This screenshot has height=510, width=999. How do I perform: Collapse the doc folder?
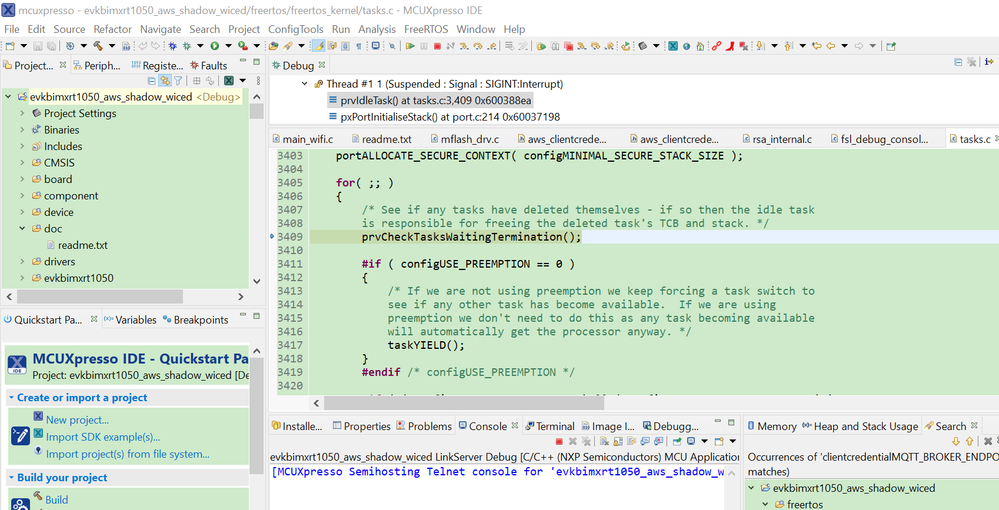click(x=22, y=229)
